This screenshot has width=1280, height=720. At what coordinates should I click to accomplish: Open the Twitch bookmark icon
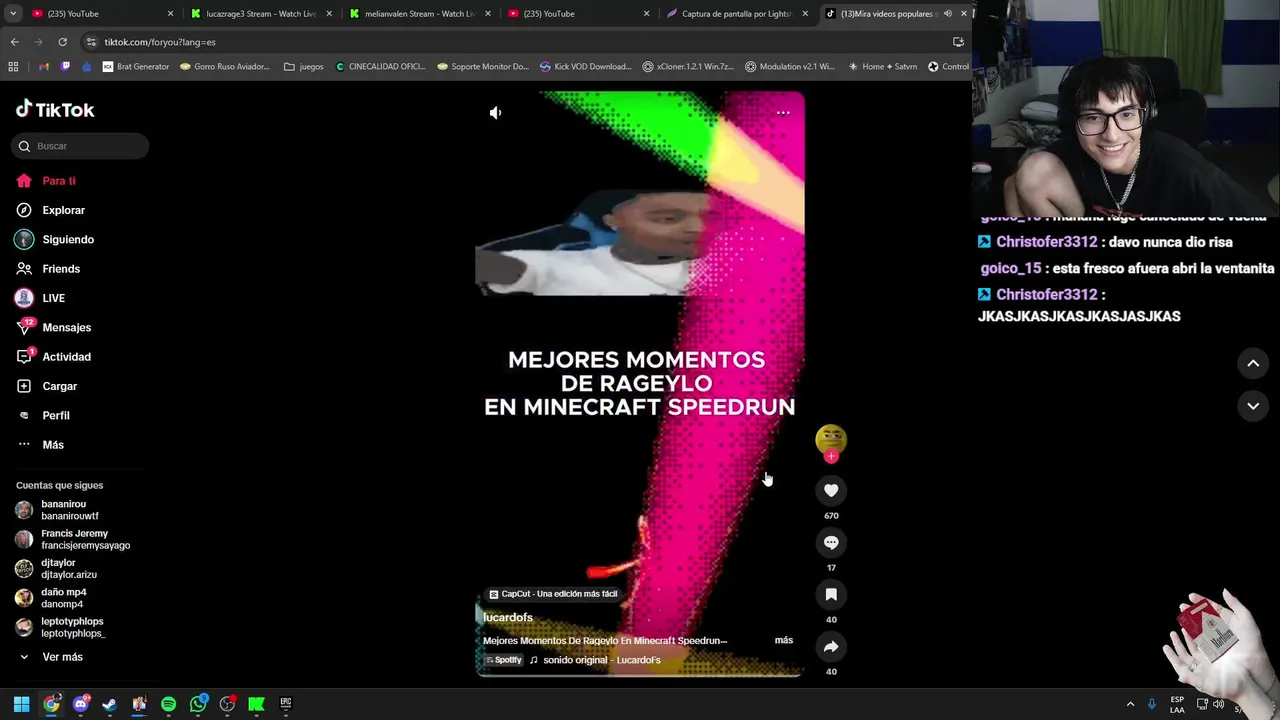pyautogui.click(x=66, y=67)
